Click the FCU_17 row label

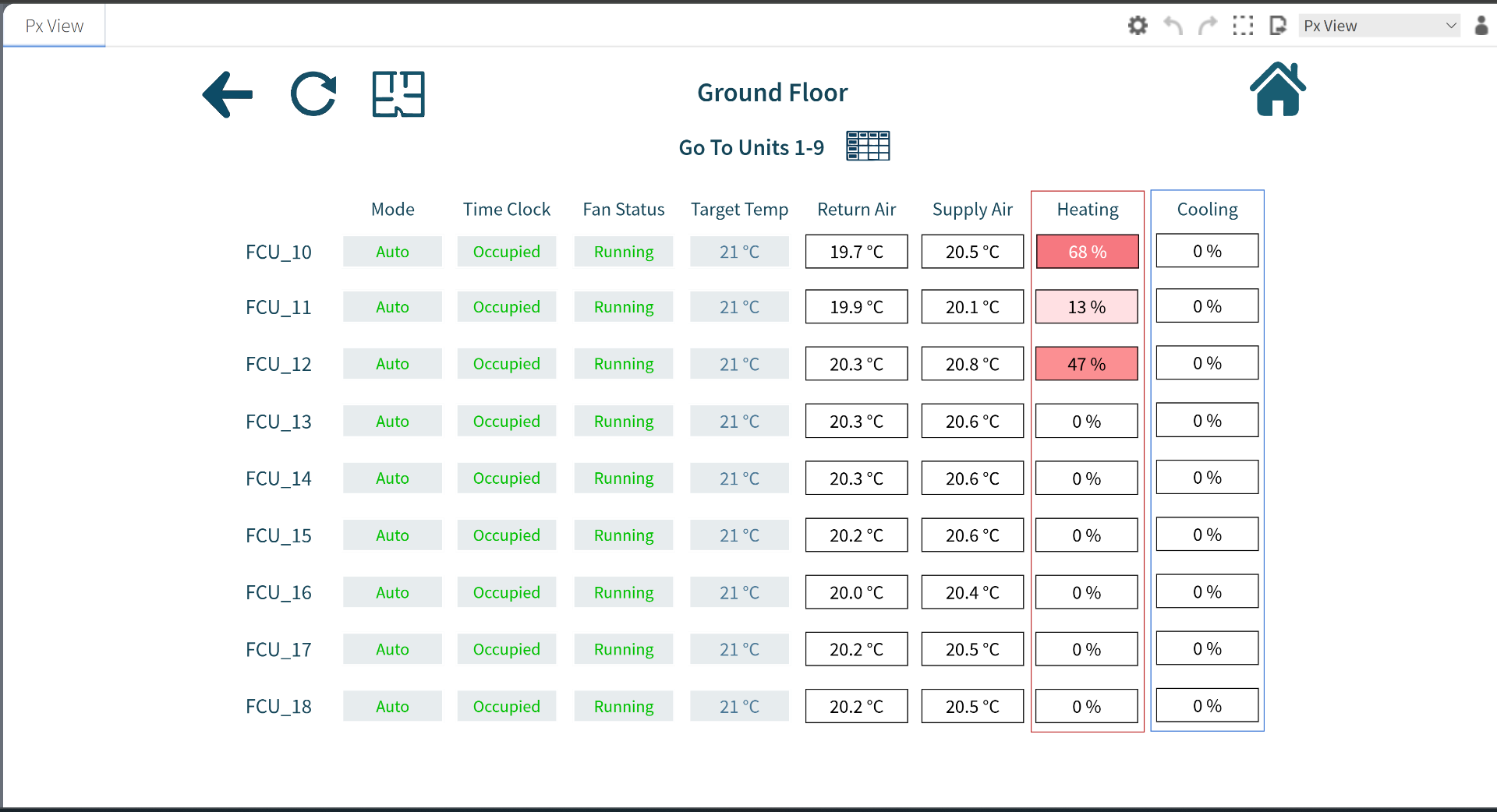pyautogui.click(x=278, y=650)
